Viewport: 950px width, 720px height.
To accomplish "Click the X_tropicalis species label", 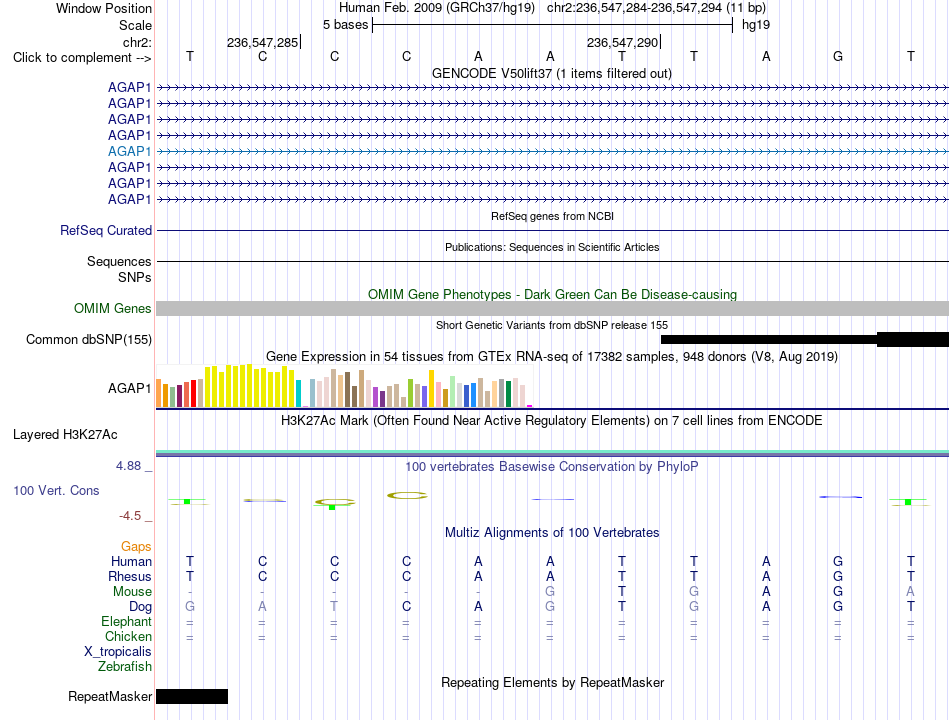I will point(118,652).
